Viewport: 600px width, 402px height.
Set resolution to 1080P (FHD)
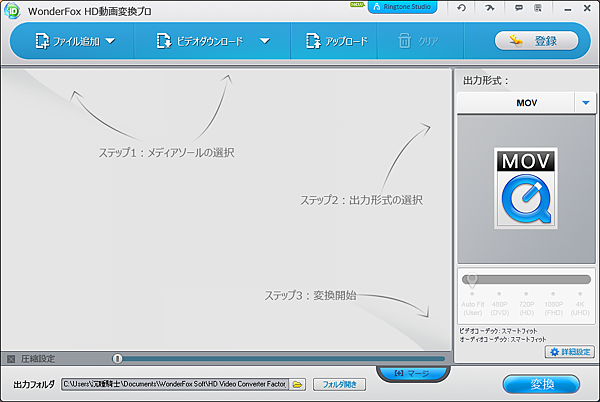point(553,305)
